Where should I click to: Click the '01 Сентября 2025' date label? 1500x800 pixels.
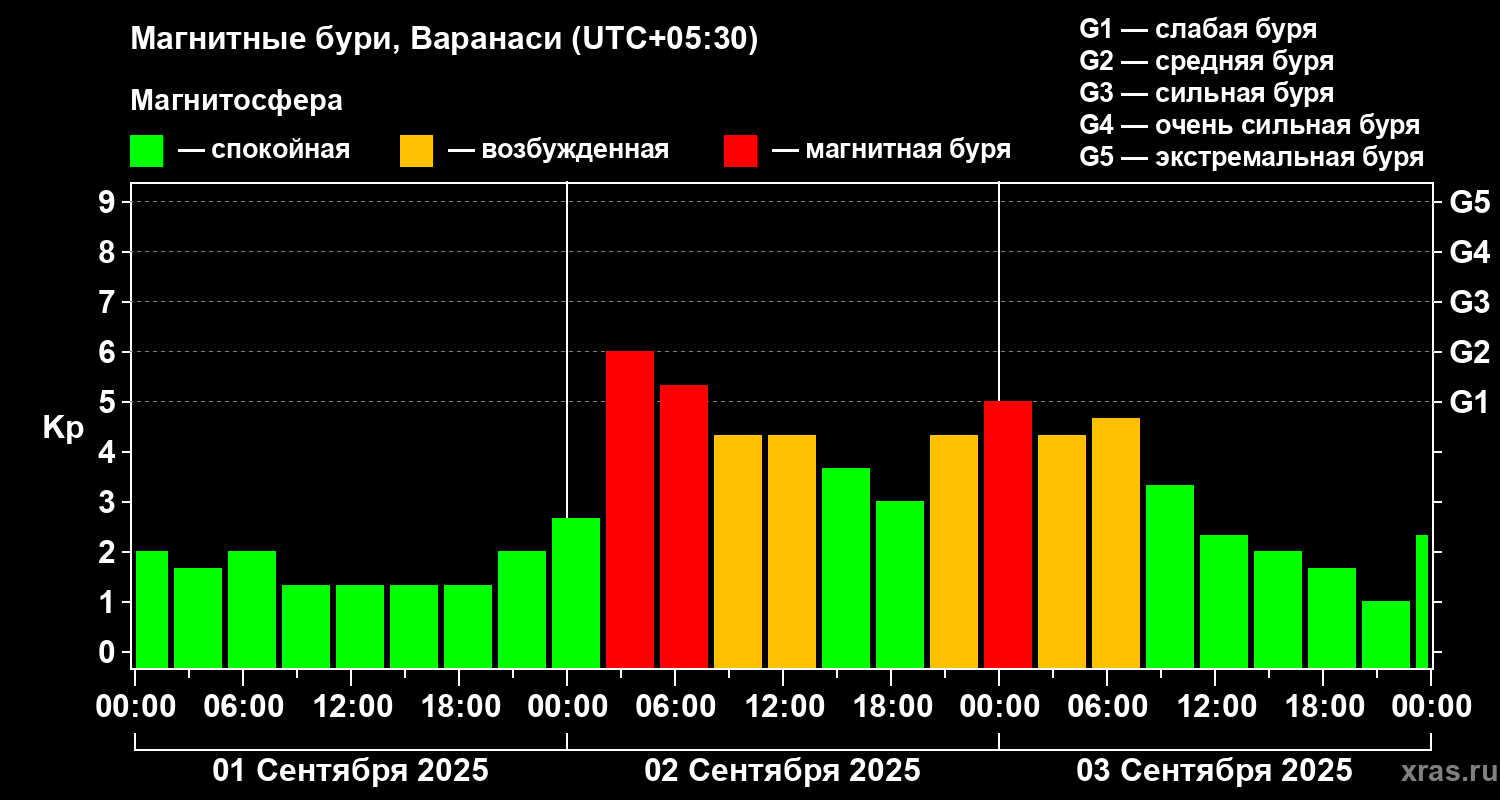tap(351, 771)
